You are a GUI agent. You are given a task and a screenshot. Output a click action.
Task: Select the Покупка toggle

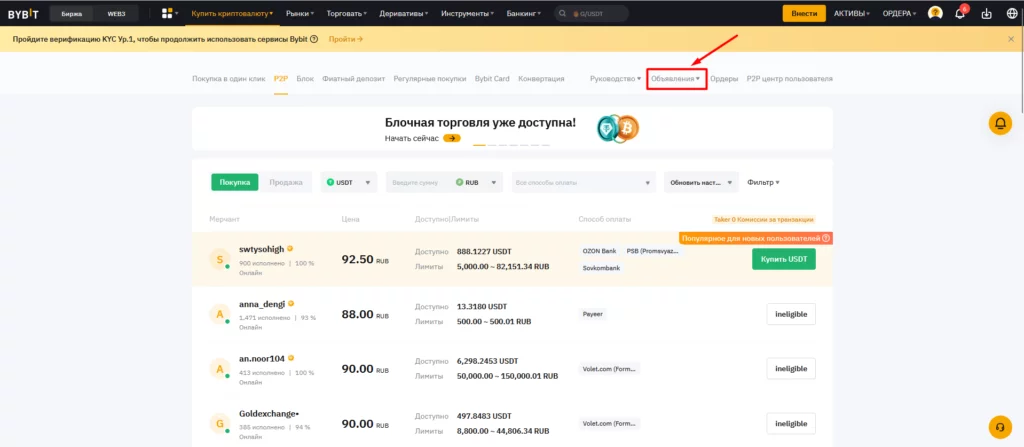point(234,182)
